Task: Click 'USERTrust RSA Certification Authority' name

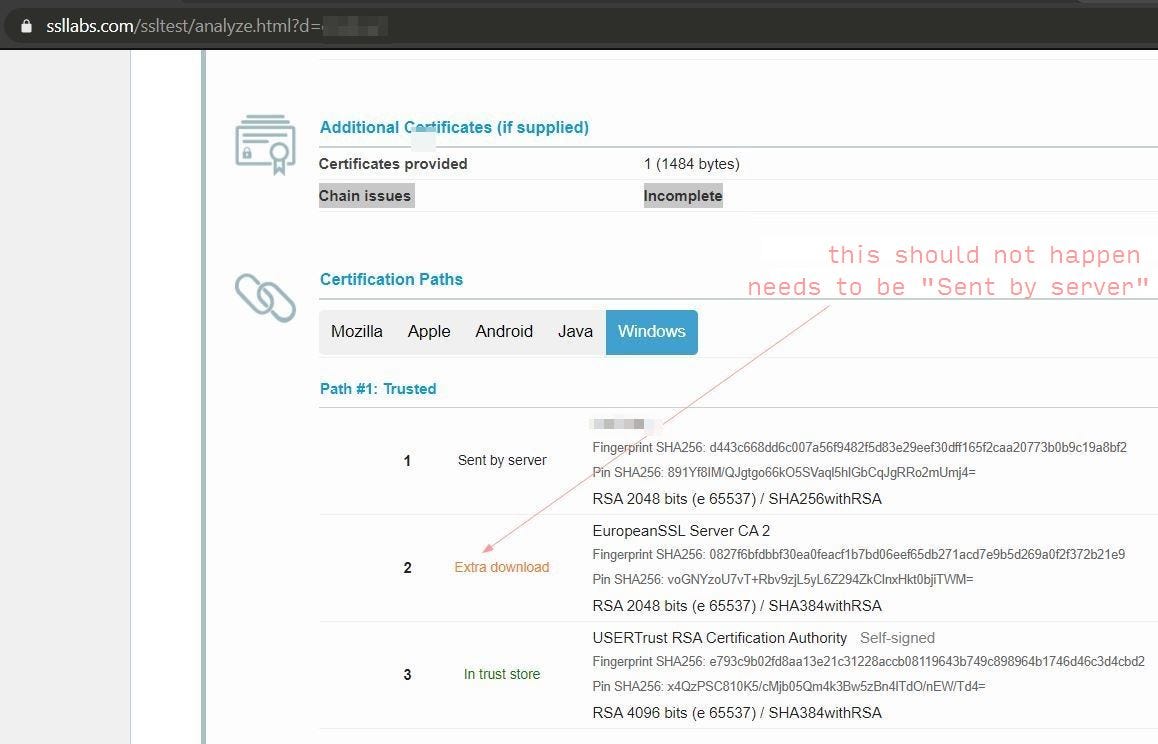Action: click(719, 638)
